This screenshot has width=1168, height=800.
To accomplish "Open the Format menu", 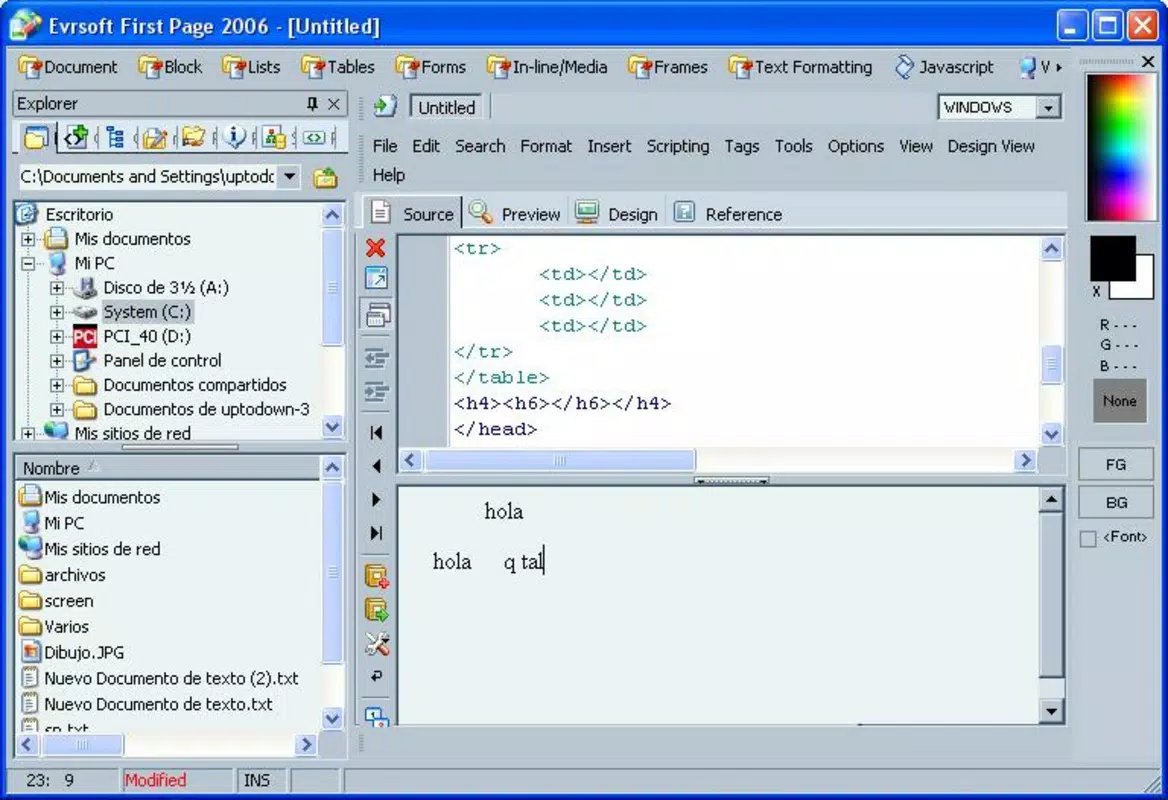I will point(546,146).
